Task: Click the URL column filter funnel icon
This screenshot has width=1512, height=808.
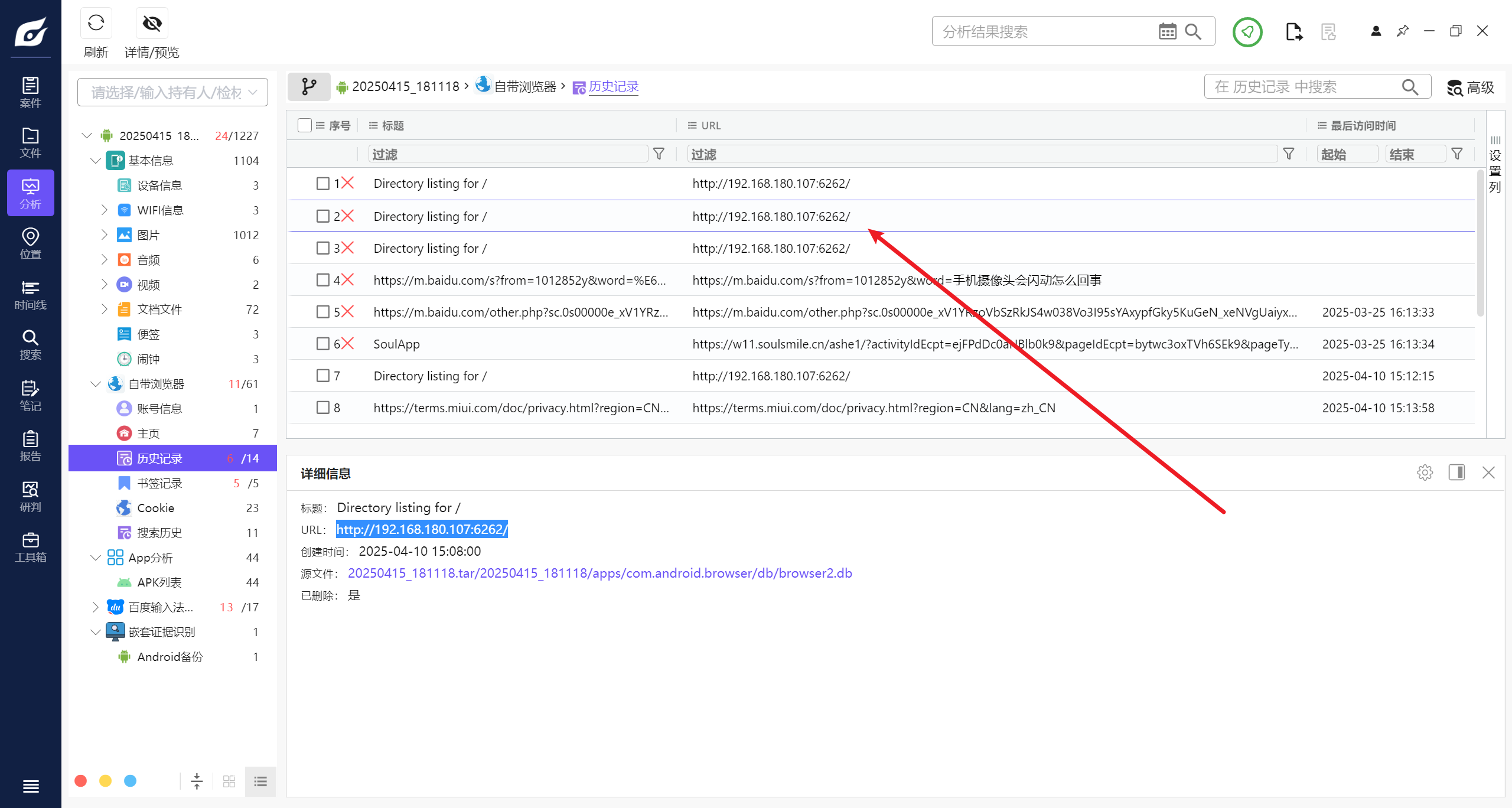Action: [x=1289, y=154]
